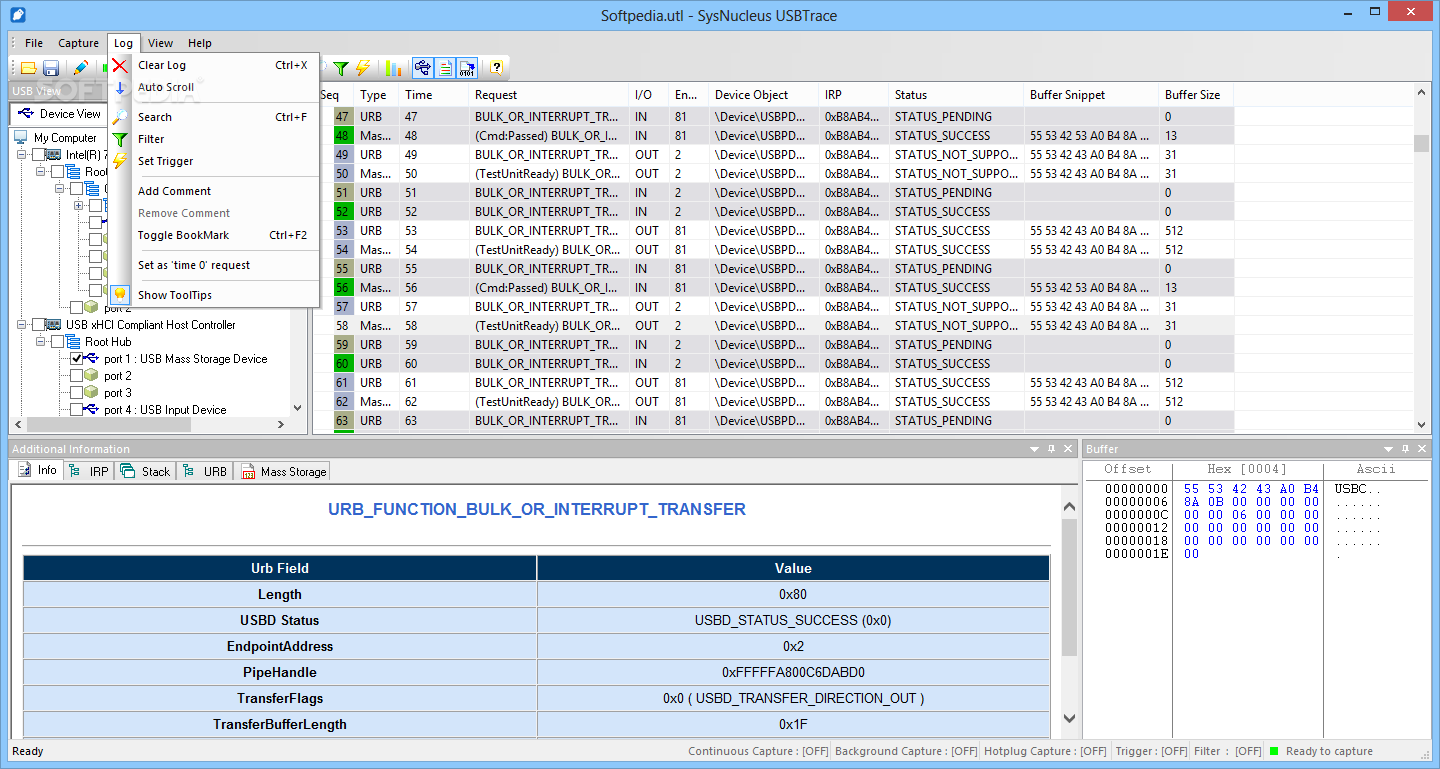The image size is (1440, 769).
Task: Switch to the URB tab
Action: pyautogui.click(x=205, y=471)
